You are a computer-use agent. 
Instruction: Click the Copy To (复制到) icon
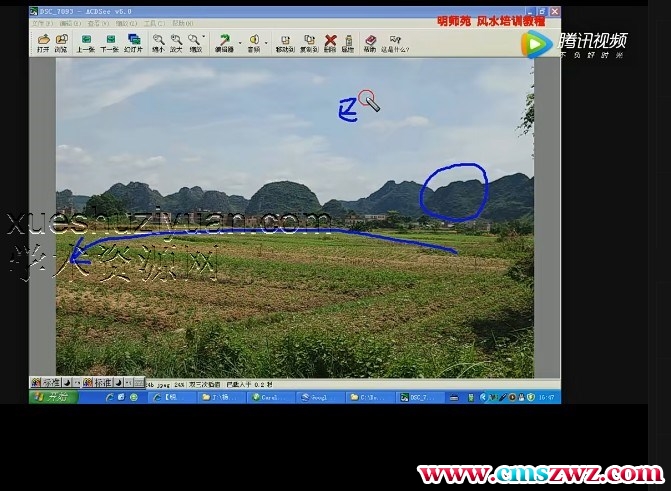[x=309, y=42]
